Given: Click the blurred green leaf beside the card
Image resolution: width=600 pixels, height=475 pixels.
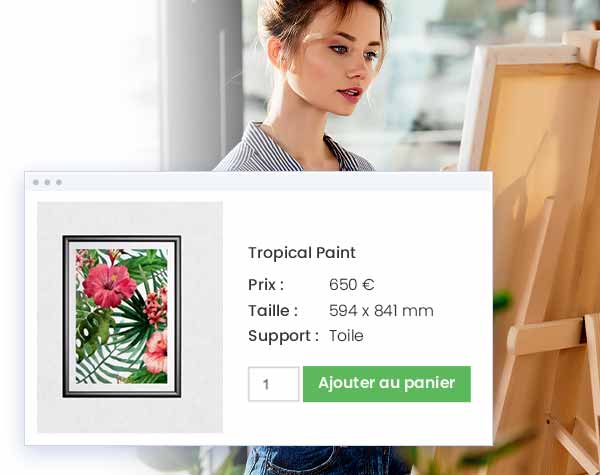Looking at the screenshot, I should 502,302.
